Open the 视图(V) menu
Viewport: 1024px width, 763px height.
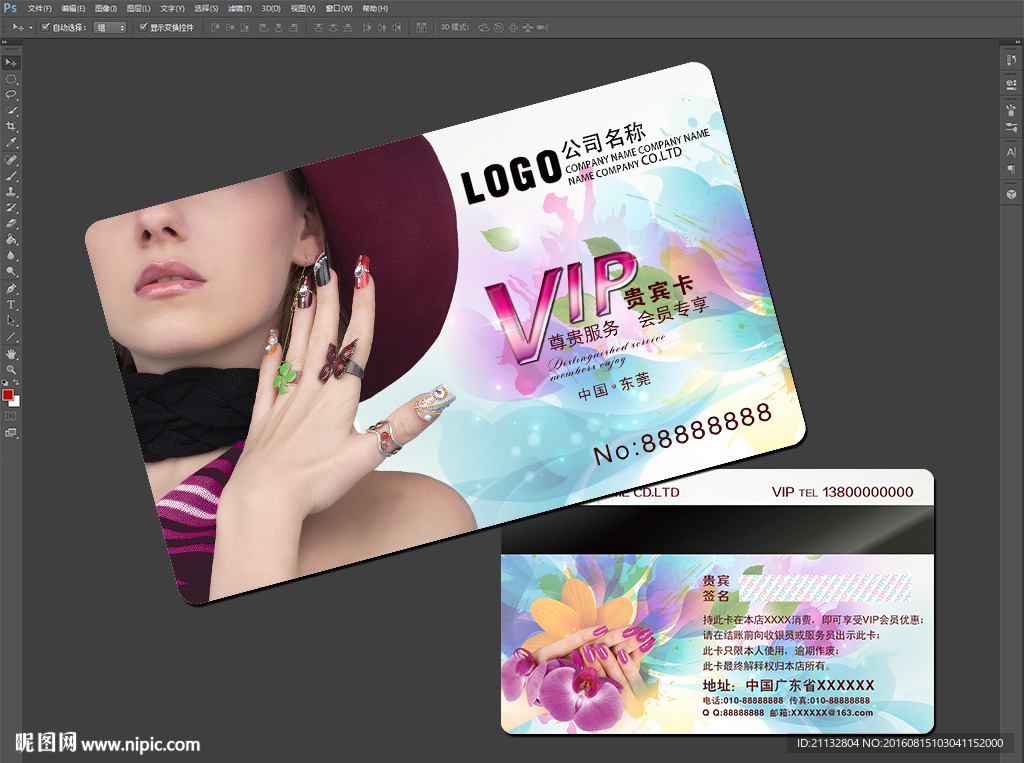point(303,8)
